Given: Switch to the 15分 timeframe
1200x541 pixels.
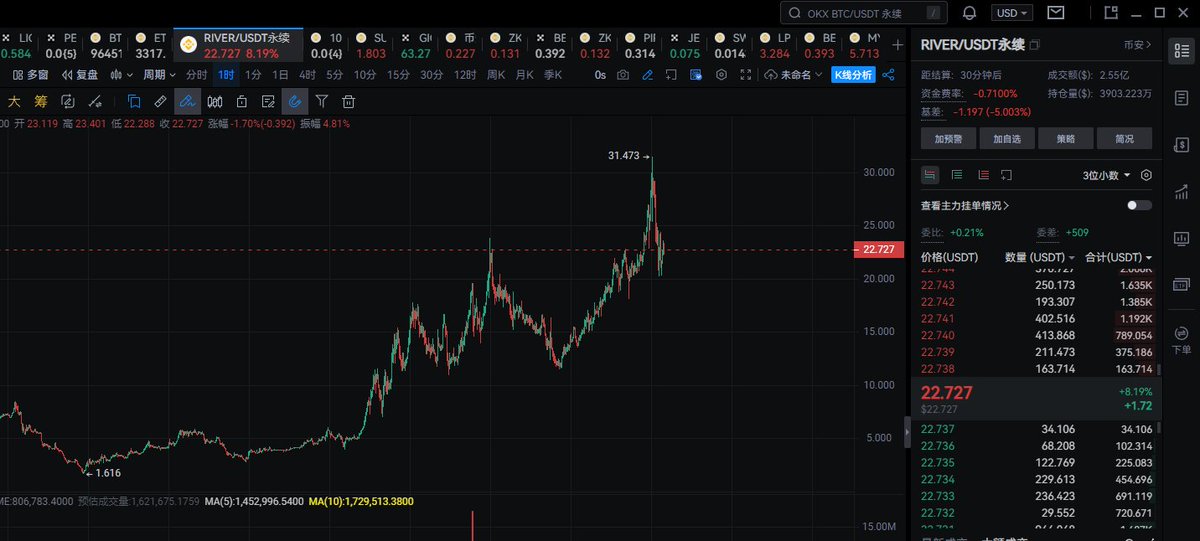Looking at the screenshot, I should [399, 75].
